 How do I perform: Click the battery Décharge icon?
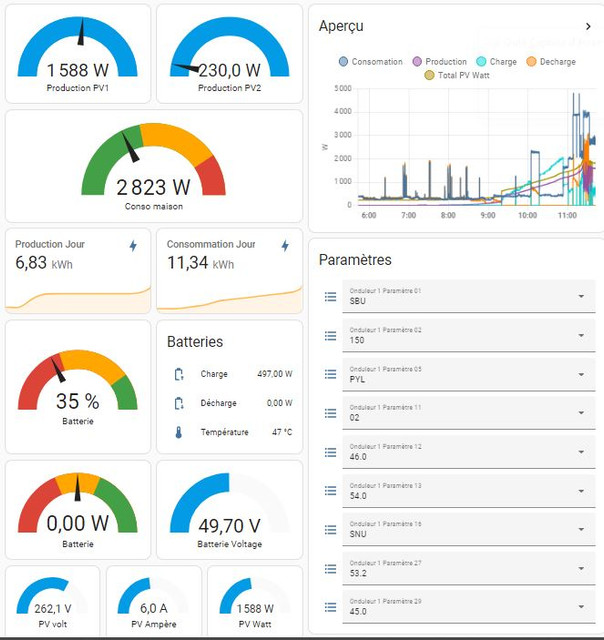(x=179, y=403)
